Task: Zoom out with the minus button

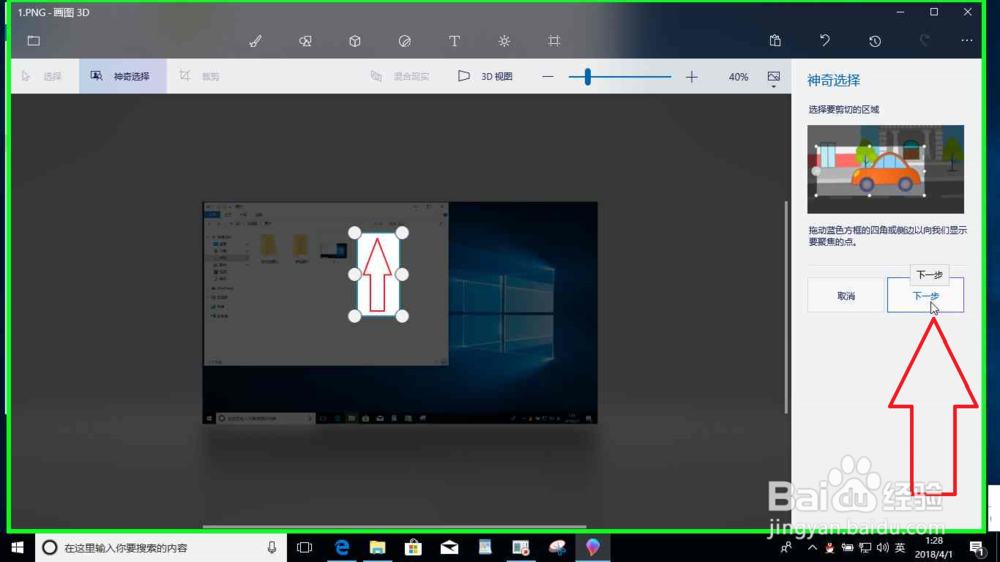Action: click(548, 77)
